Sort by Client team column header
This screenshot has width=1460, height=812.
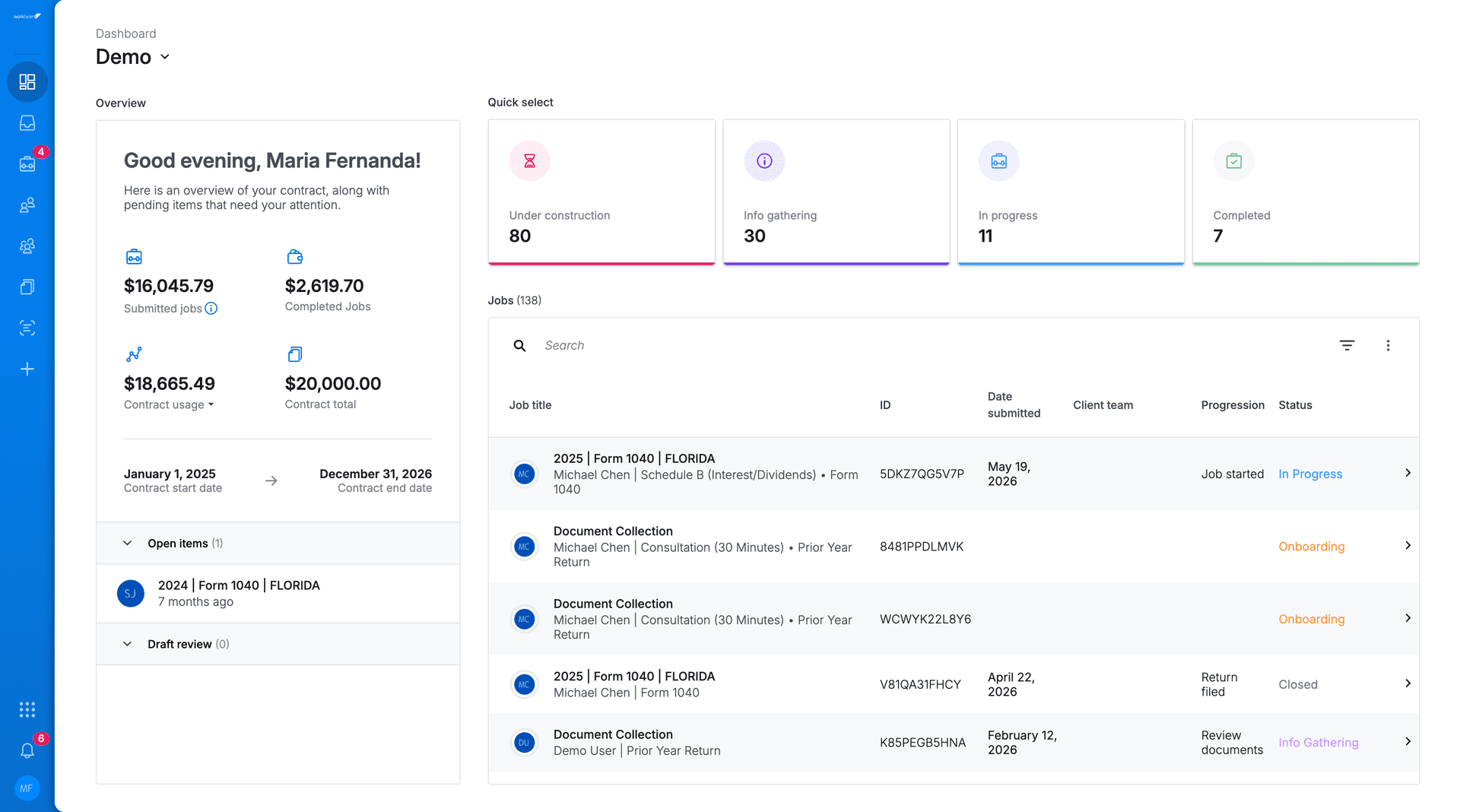coord(1103,405)
